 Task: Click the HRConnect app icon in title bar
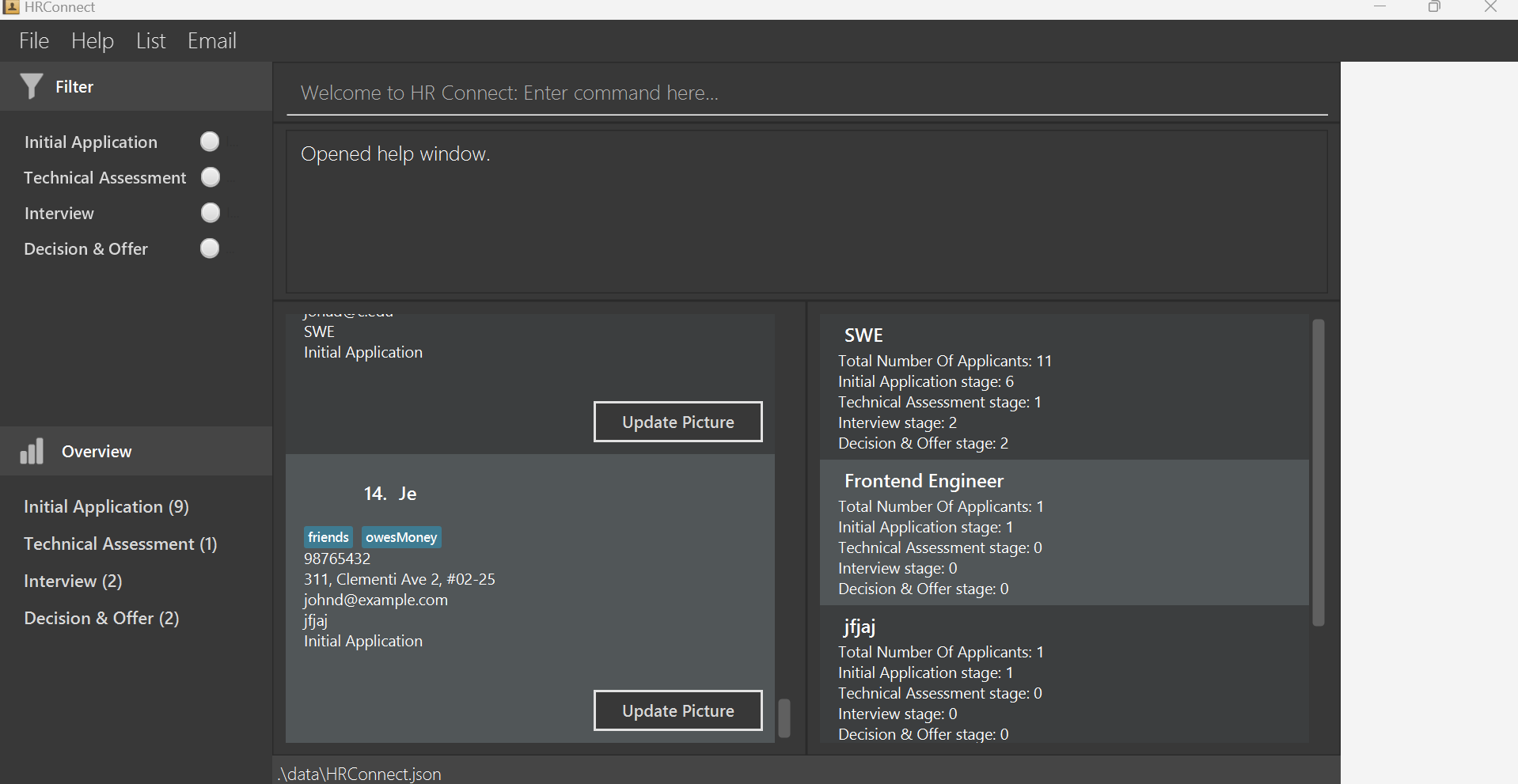(11, 7)
